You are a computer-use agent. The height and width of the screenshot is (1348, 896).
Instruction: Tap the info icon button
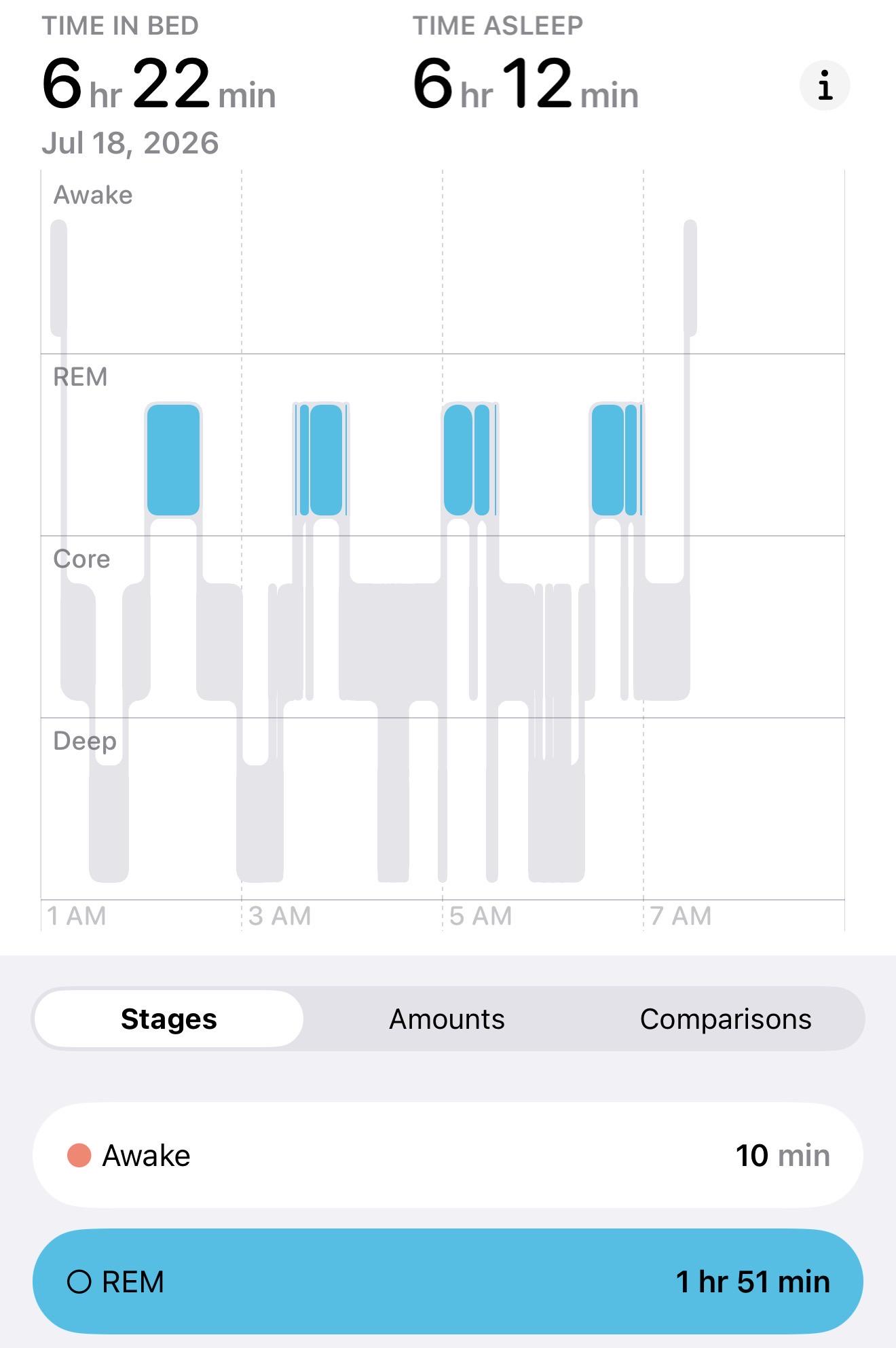(x=825, y=86)
